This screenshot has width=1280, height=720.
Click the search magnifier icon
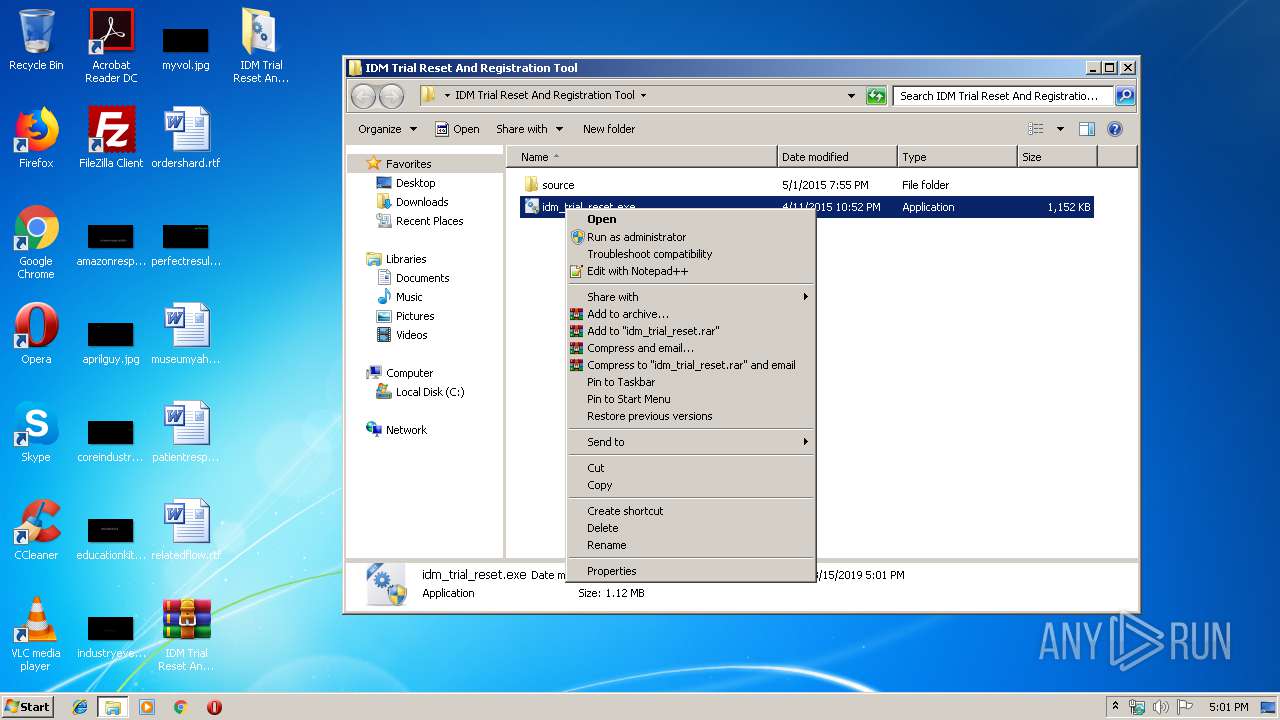(x=1125, y=96)
